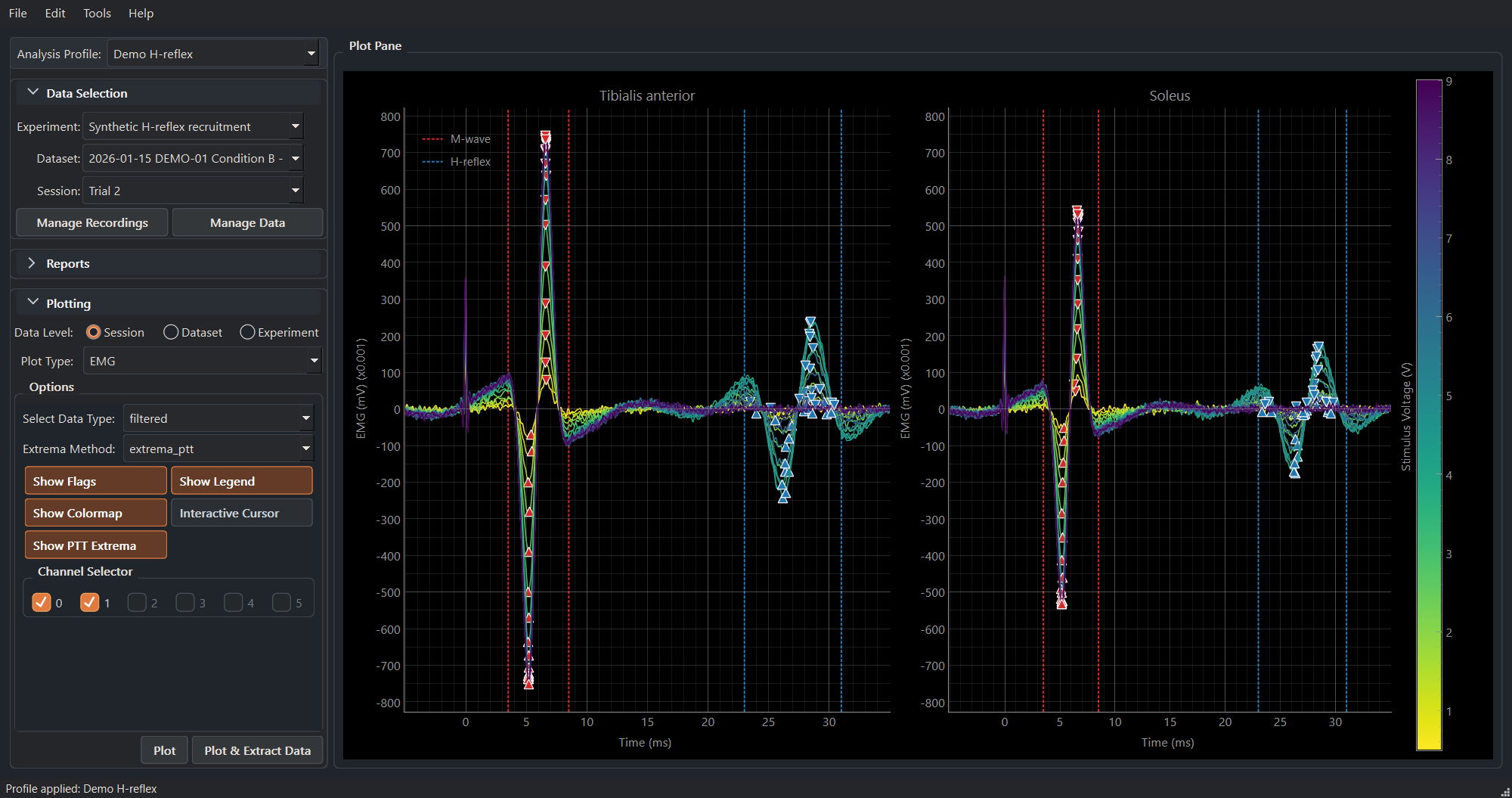This screenshot has width=1512, height=798.
Task: Open the Session dropdown showing Trial 2
Action: (x=193, y=191)
